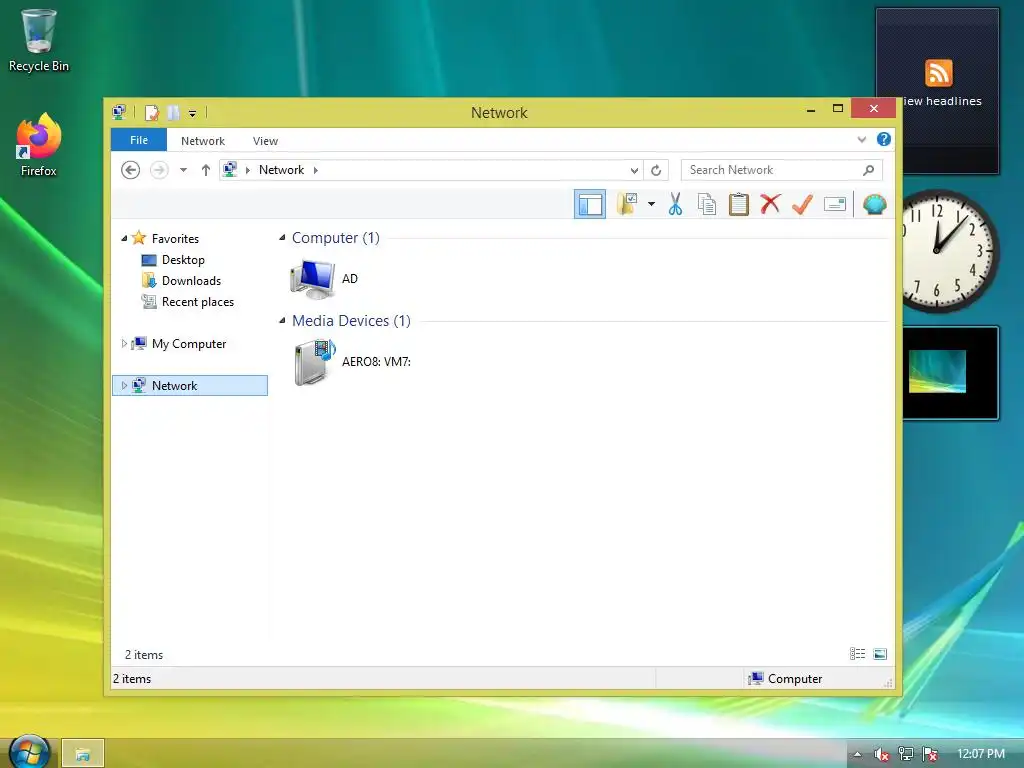The image size is (1024, 768).
Task: Open Firefox shortcut on the desktop
Action: click(x=39, y=145)
